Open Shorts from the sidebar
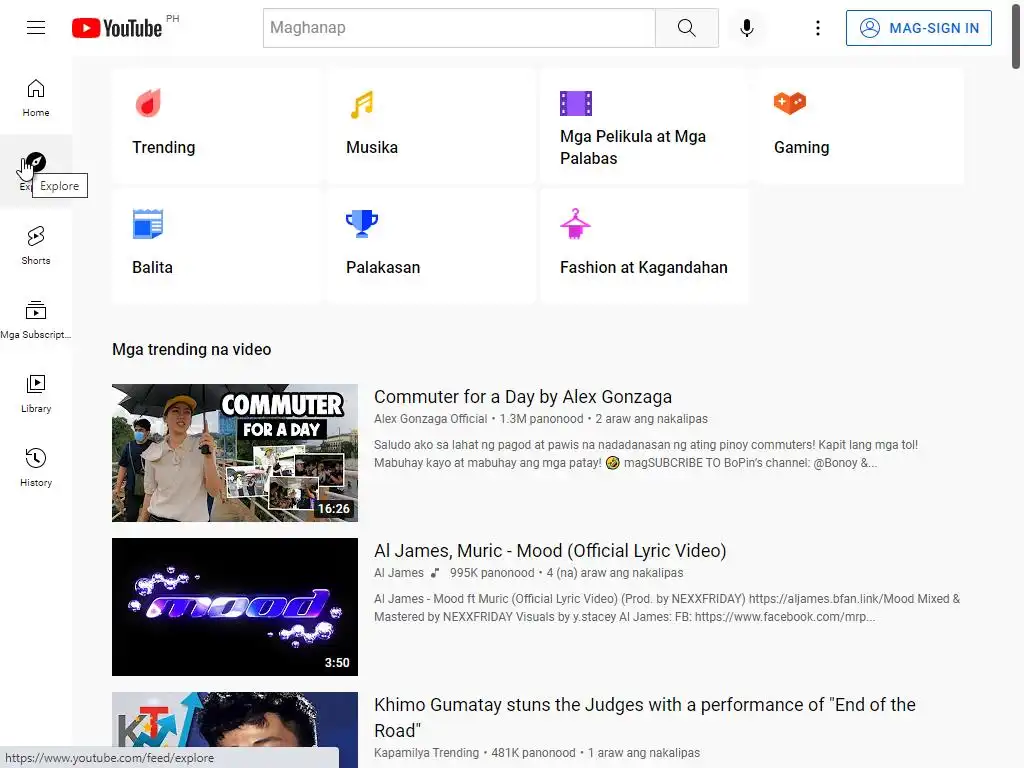 36,246
